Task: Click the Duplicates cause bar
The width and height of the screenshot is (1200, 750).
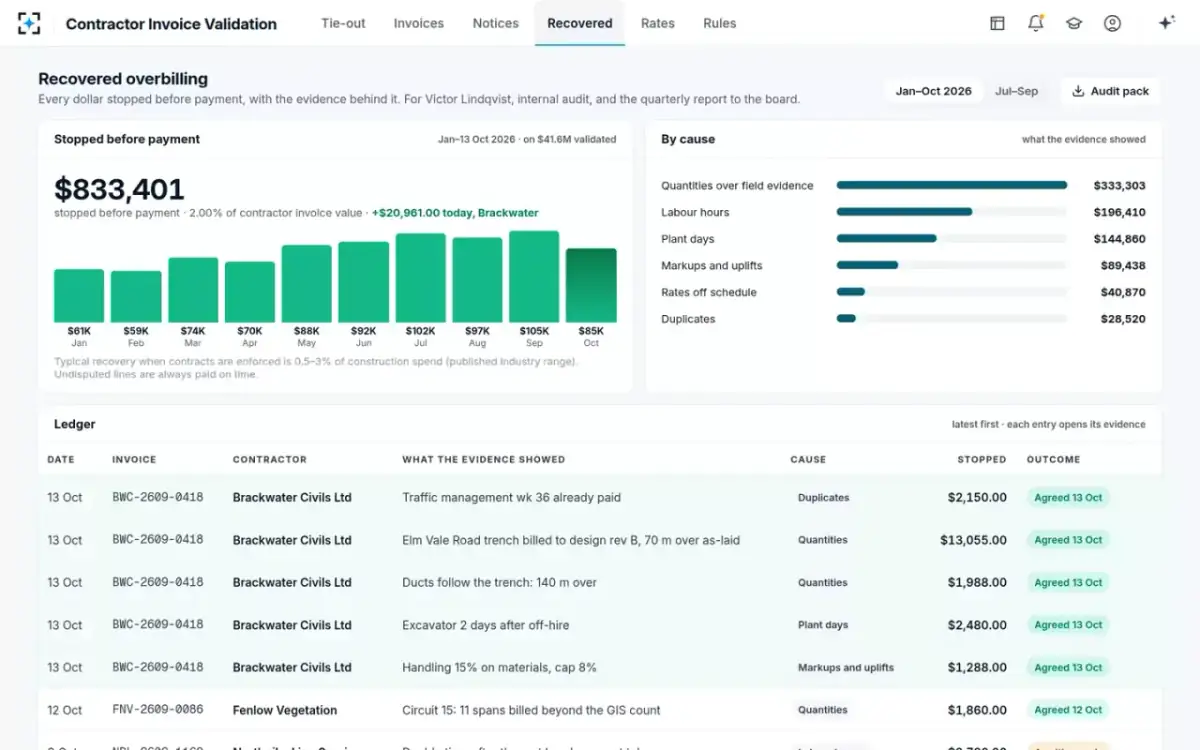Action: click(846, 319)
